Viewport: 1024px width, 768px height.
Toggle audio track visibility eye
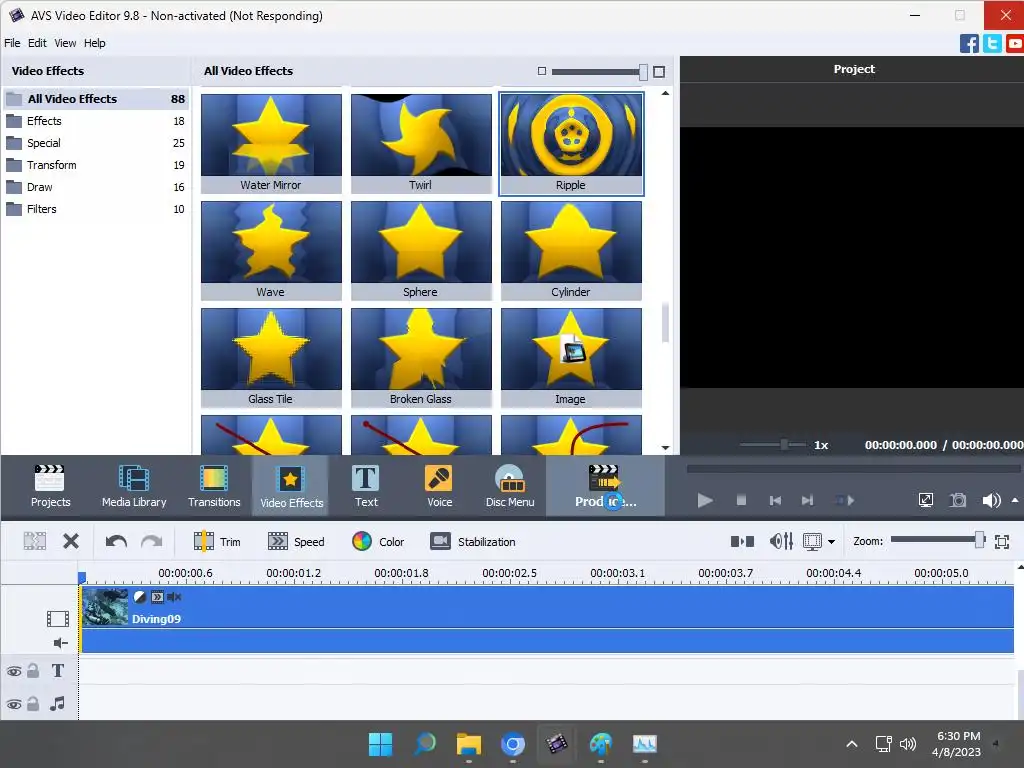click(14, 705)
